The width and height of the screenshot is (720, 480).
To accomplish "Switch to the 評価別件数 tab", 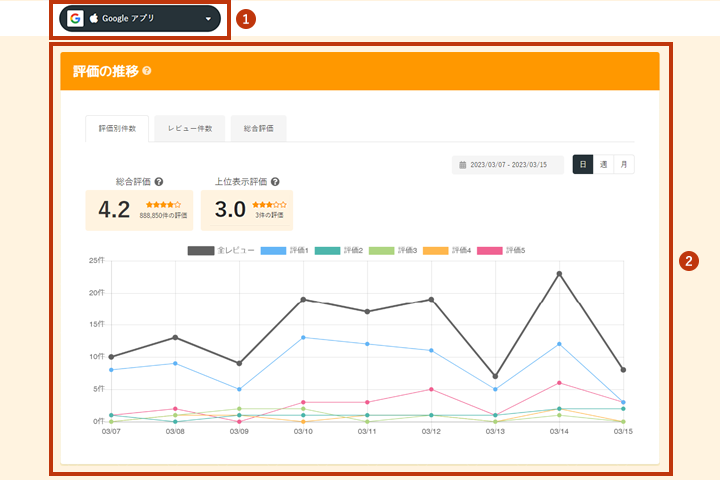I will click(x=117, y=129).
